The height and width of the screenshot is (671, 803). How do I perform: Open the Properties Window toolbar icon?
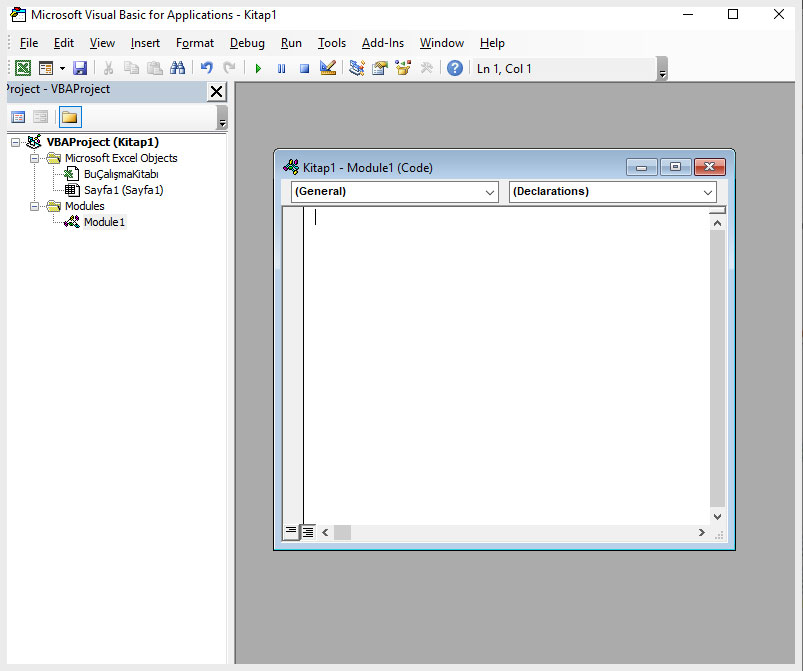380,68
